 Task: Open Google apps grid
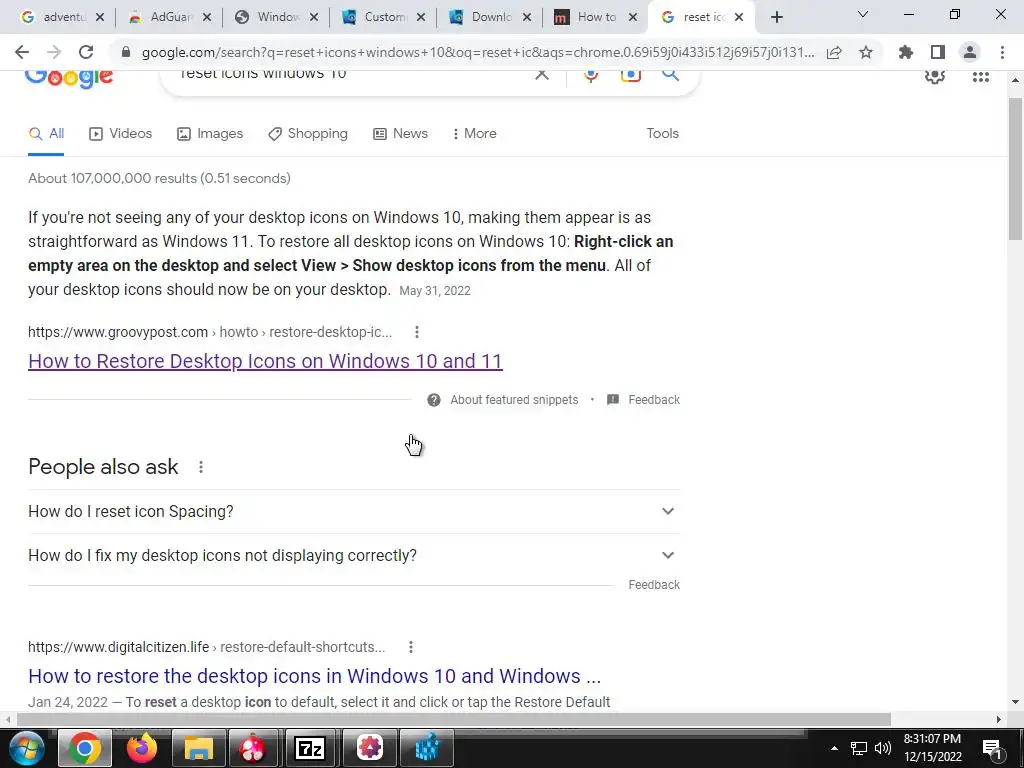[980, 76]
